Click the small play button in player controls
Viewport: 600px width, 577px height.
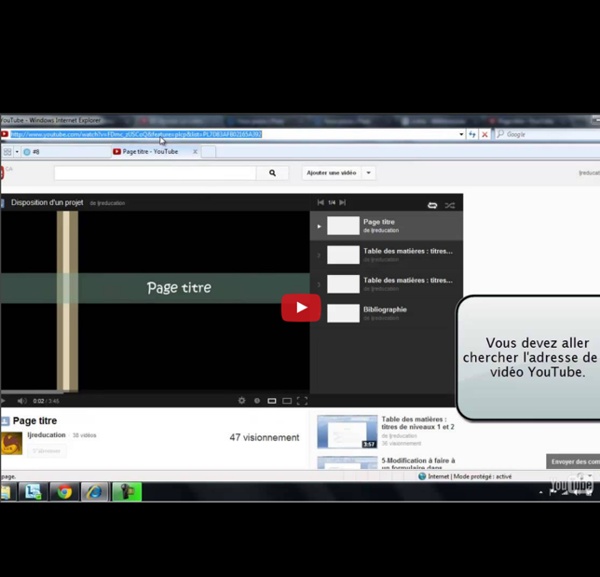coord(3,401)
